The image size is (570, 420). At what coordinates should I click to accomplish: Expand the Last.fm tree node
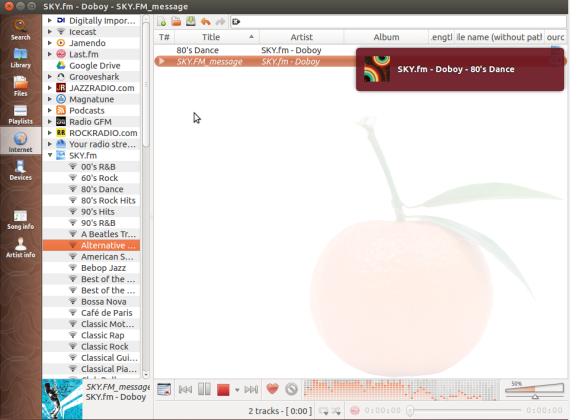(50, 54)
